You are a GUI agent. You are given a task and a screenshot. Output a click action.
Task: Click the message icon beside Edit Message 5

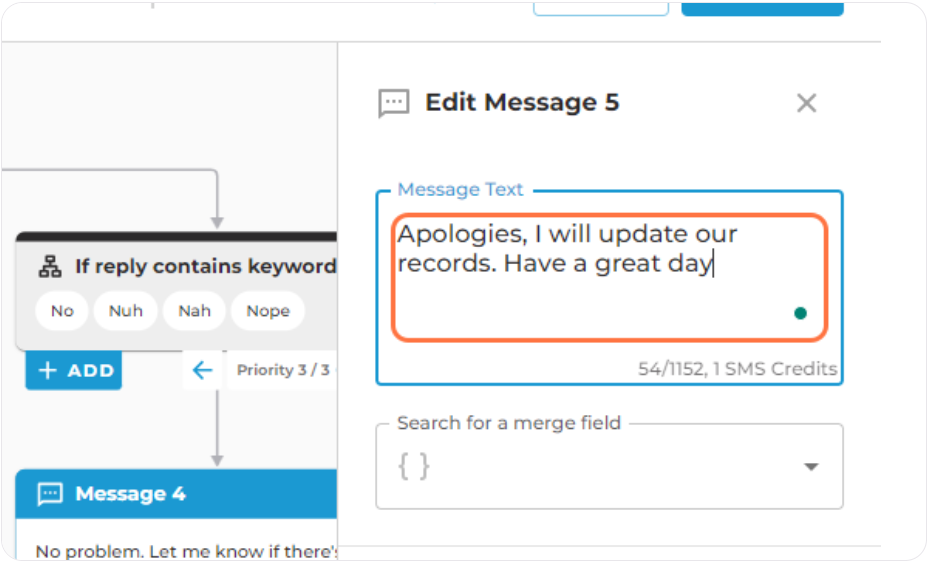point(393,104)
